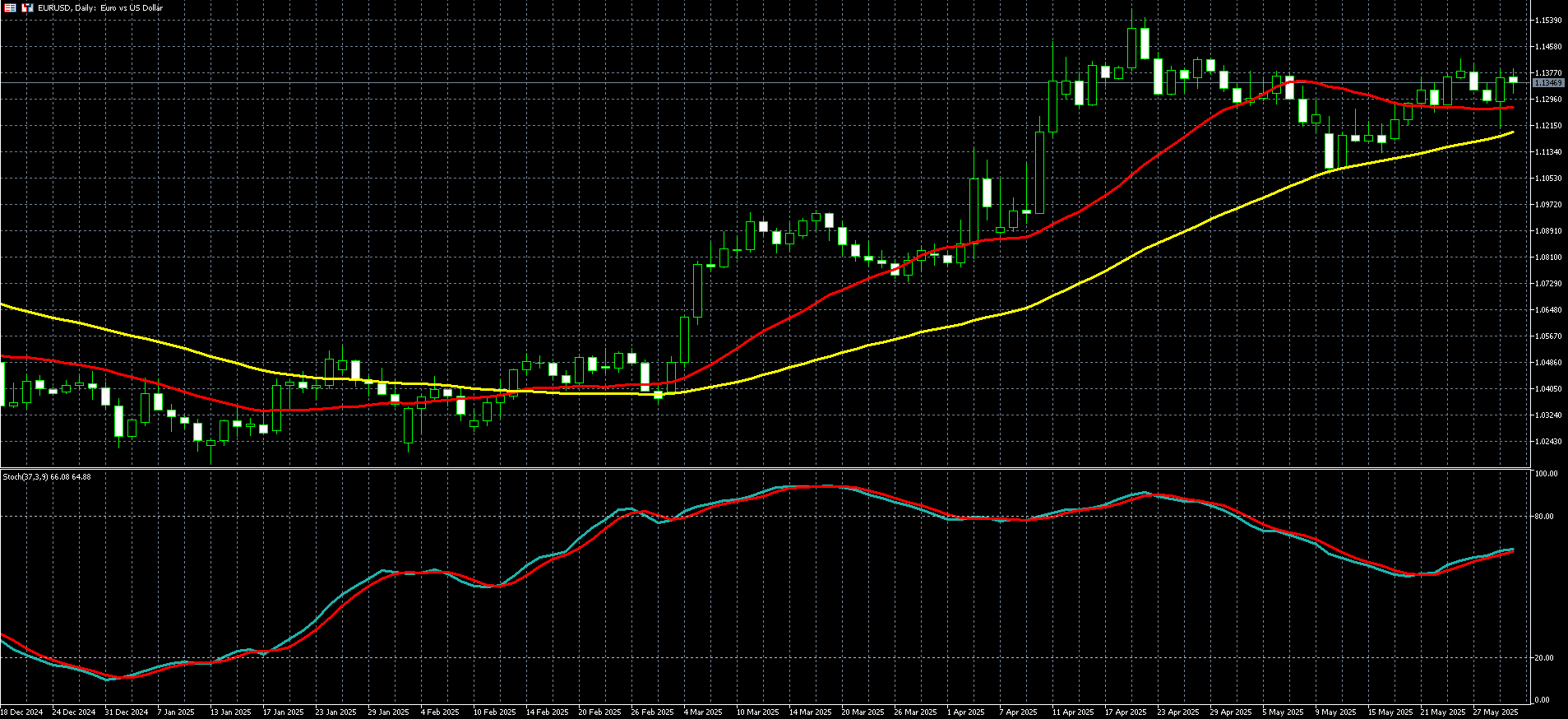
Task: Click the 14 Feb 2025 date label
Action: click(548, 712)
